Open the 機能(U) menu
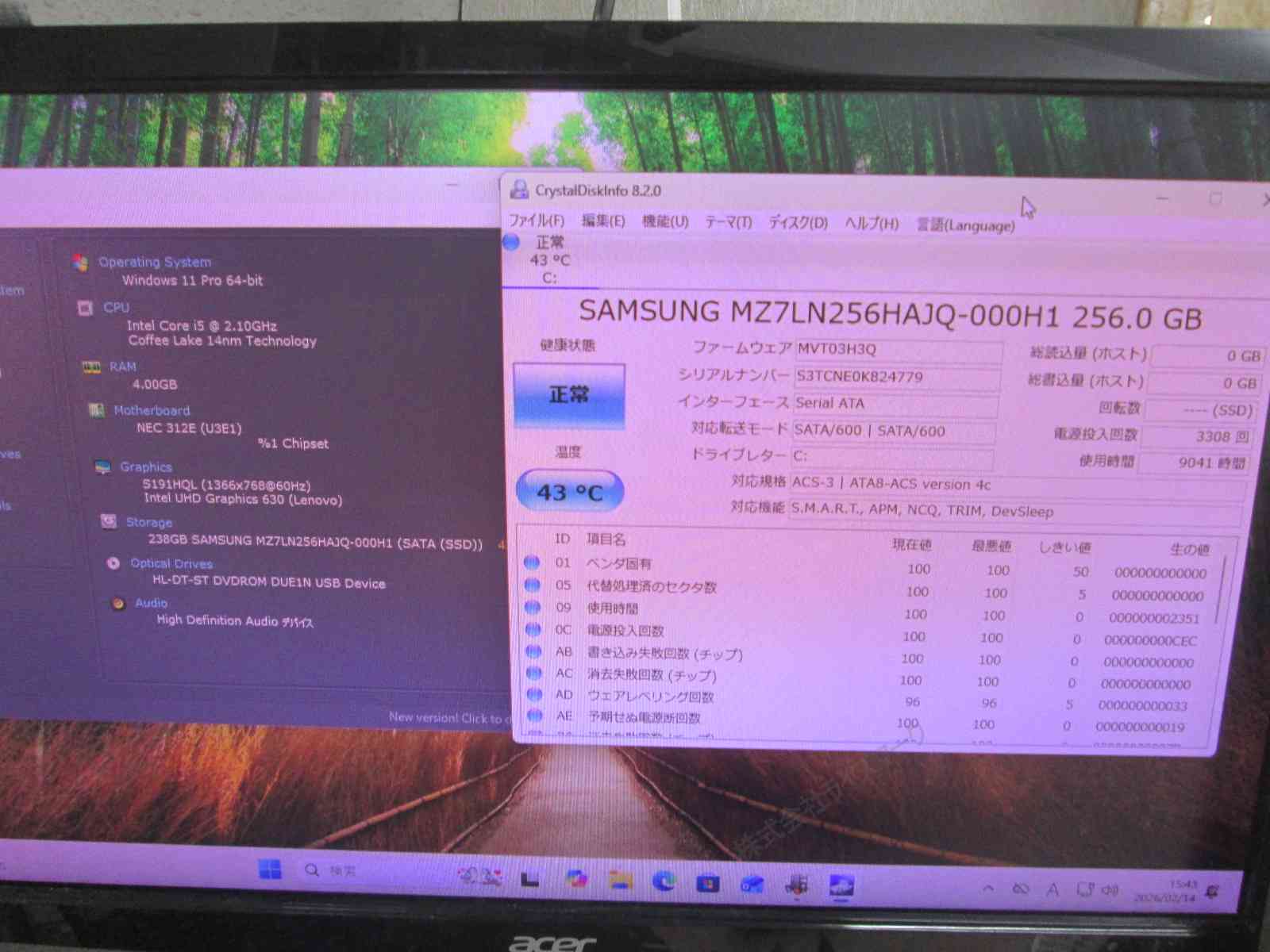1270x952 pixels. pos(665,221)
